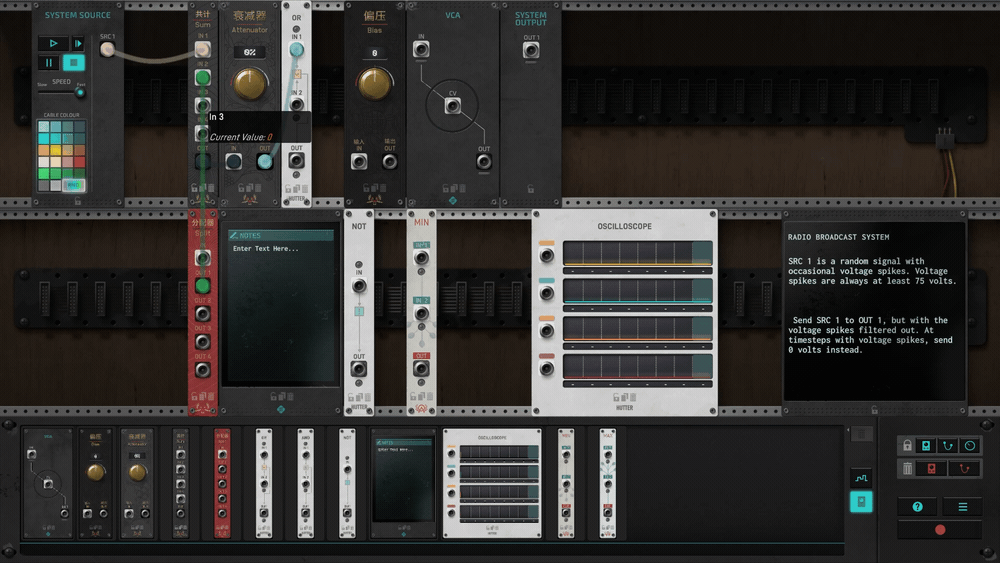
Task: Step forward one timestep in System Source
Action: [78, 43]
